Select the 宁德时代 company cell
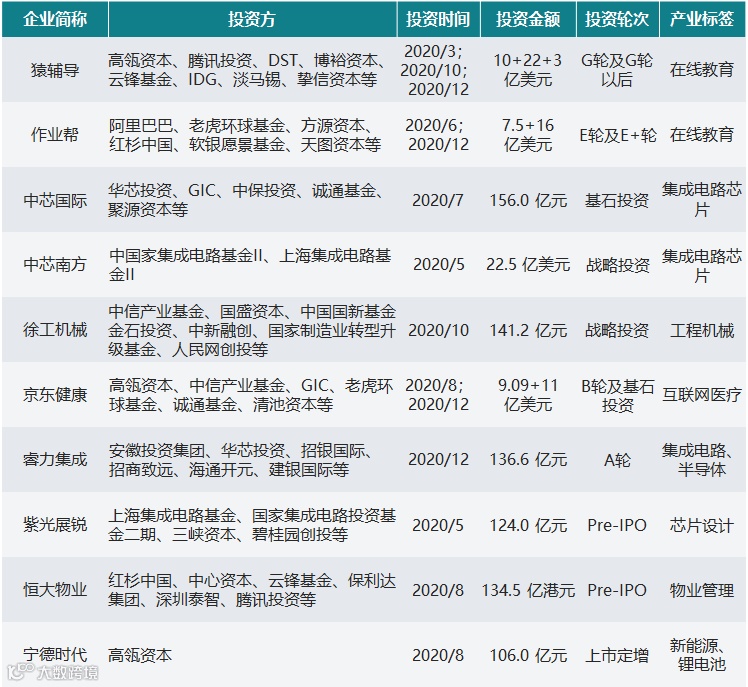 (55, 655)
